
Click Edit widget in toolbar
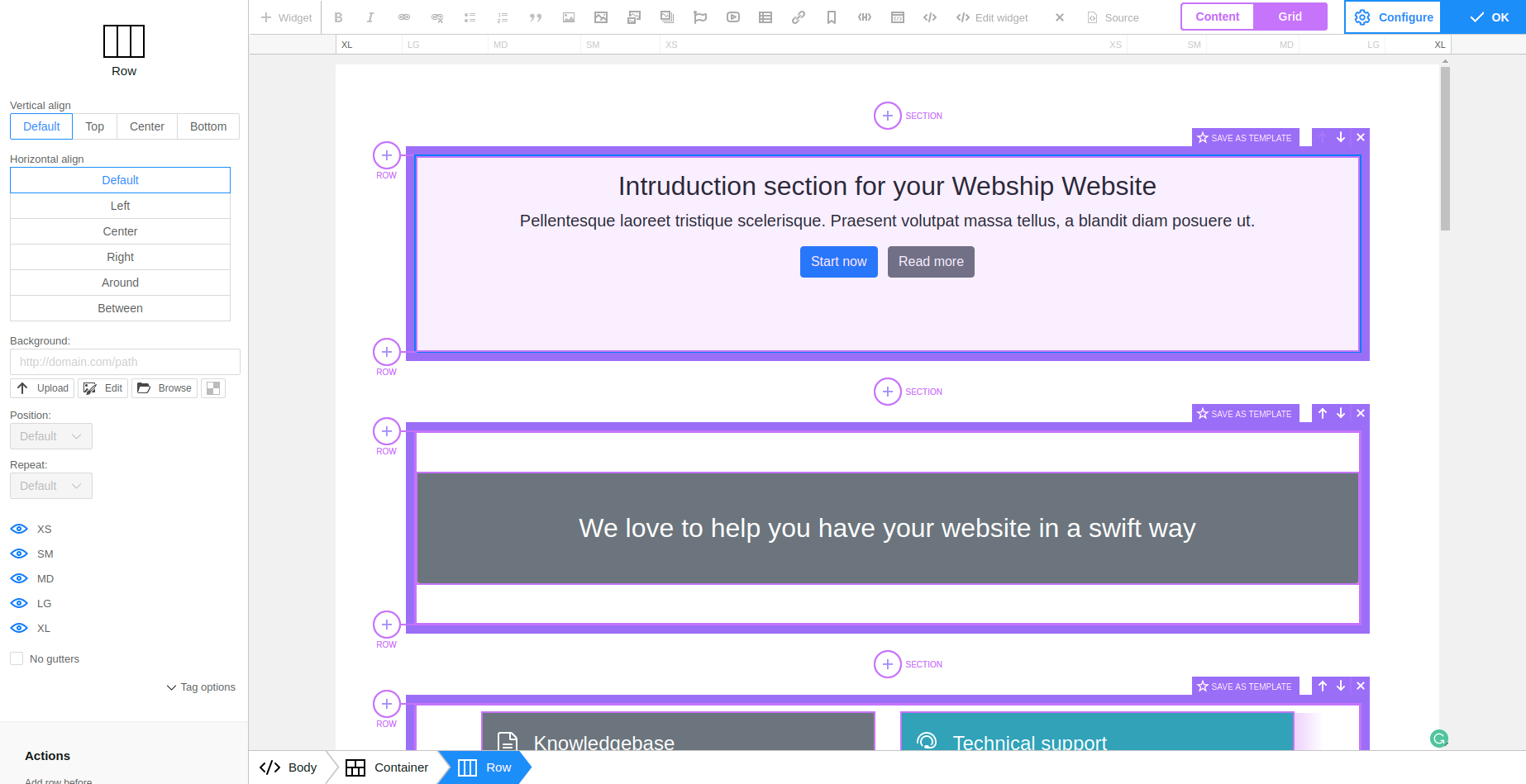[x=992, y=17]
